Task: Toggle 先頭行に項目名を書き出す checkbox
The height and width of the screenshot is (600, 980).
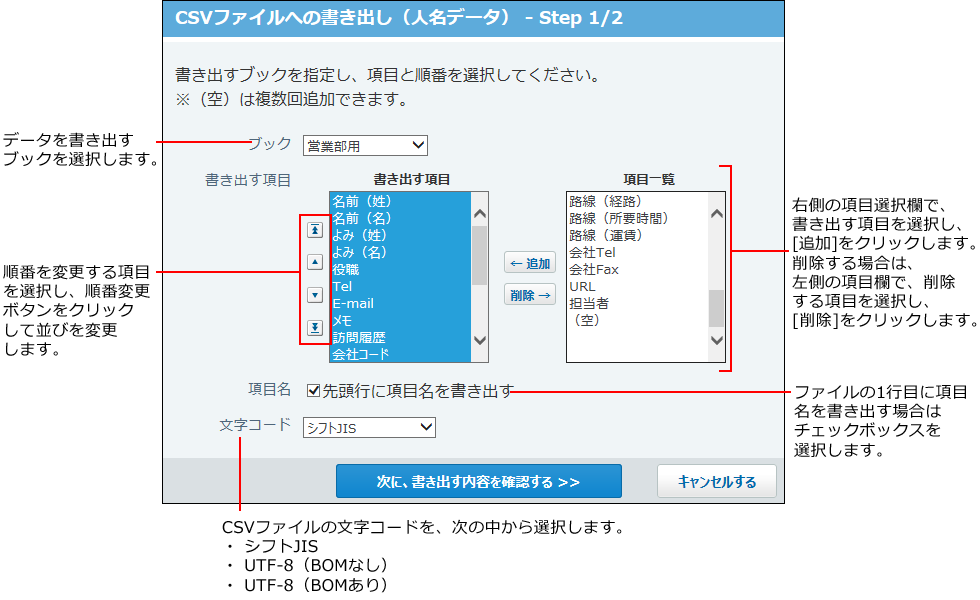Action: pos(314,391)
